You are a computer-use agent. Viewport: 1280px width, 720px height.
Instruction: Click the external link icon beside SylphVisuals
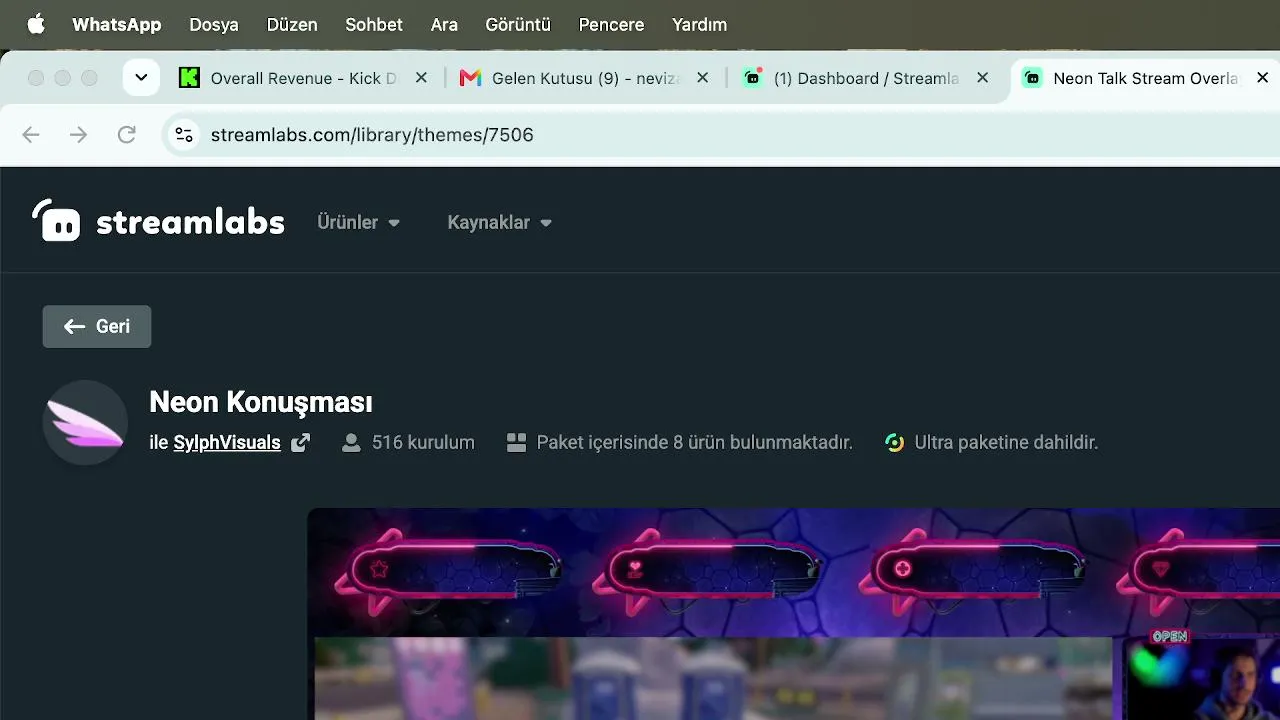[300, 442]
